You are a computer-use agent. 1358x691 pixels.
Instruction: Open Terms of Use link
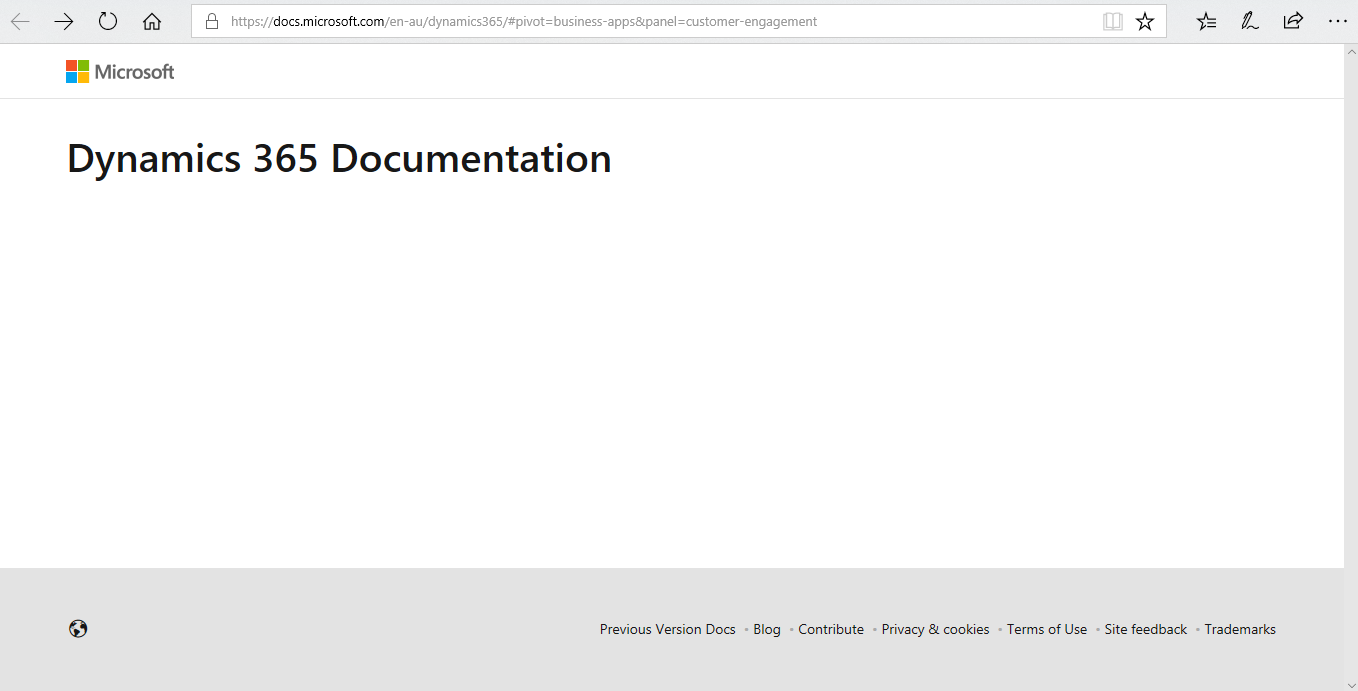click(x=1047, y=629)
